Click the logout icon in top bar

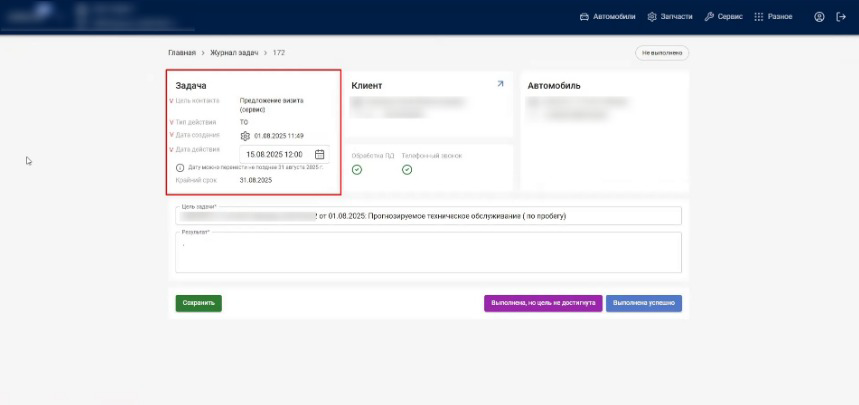840,17
